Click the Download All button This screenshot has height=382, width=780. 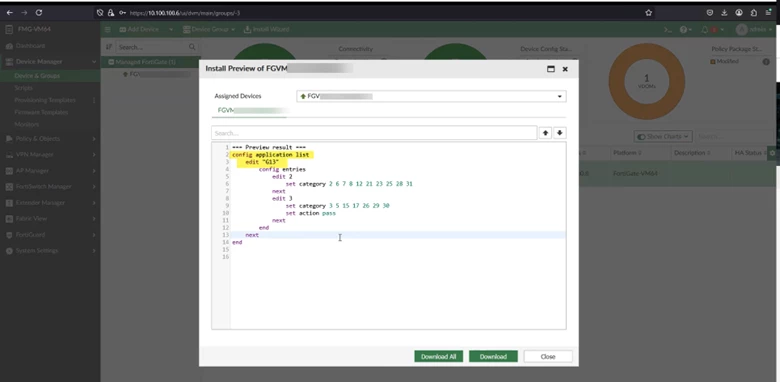438,357
